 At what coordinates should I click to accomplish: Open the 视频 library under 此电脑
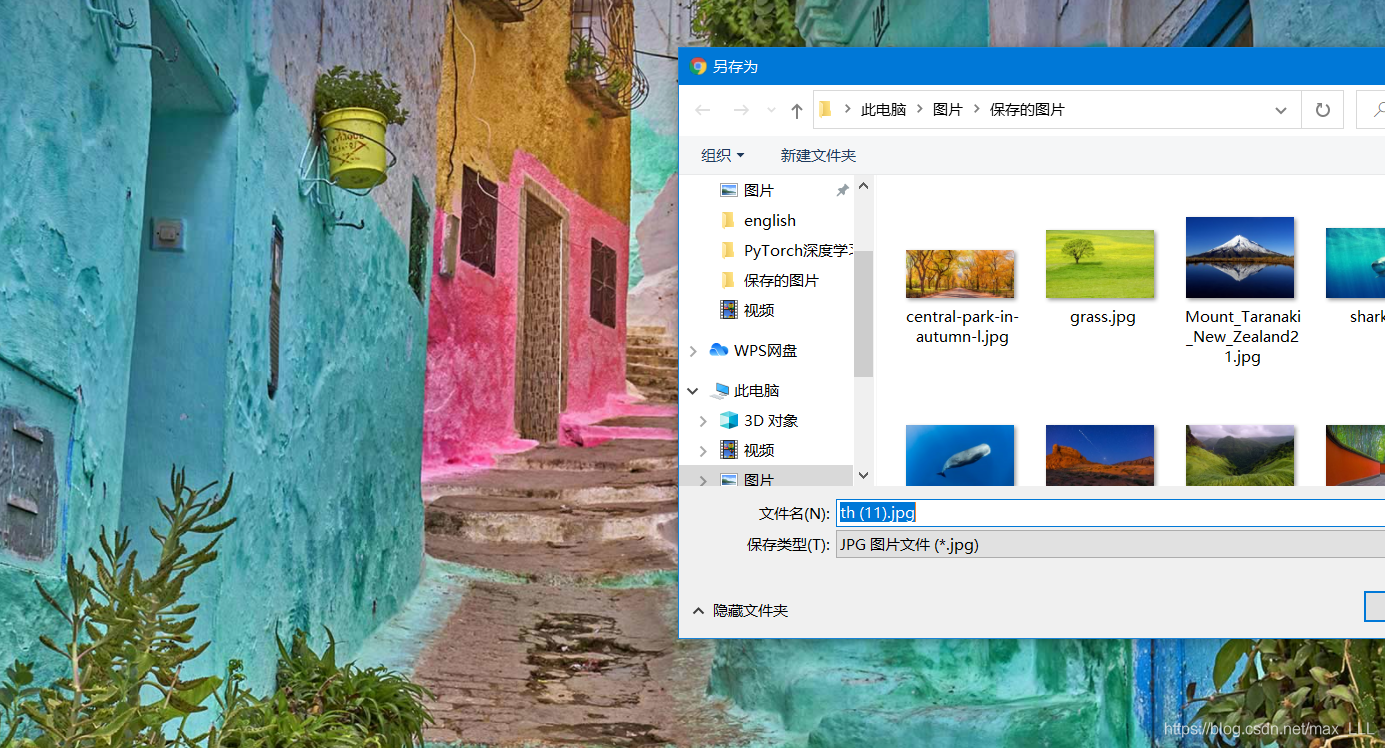[x=762, y=450]
